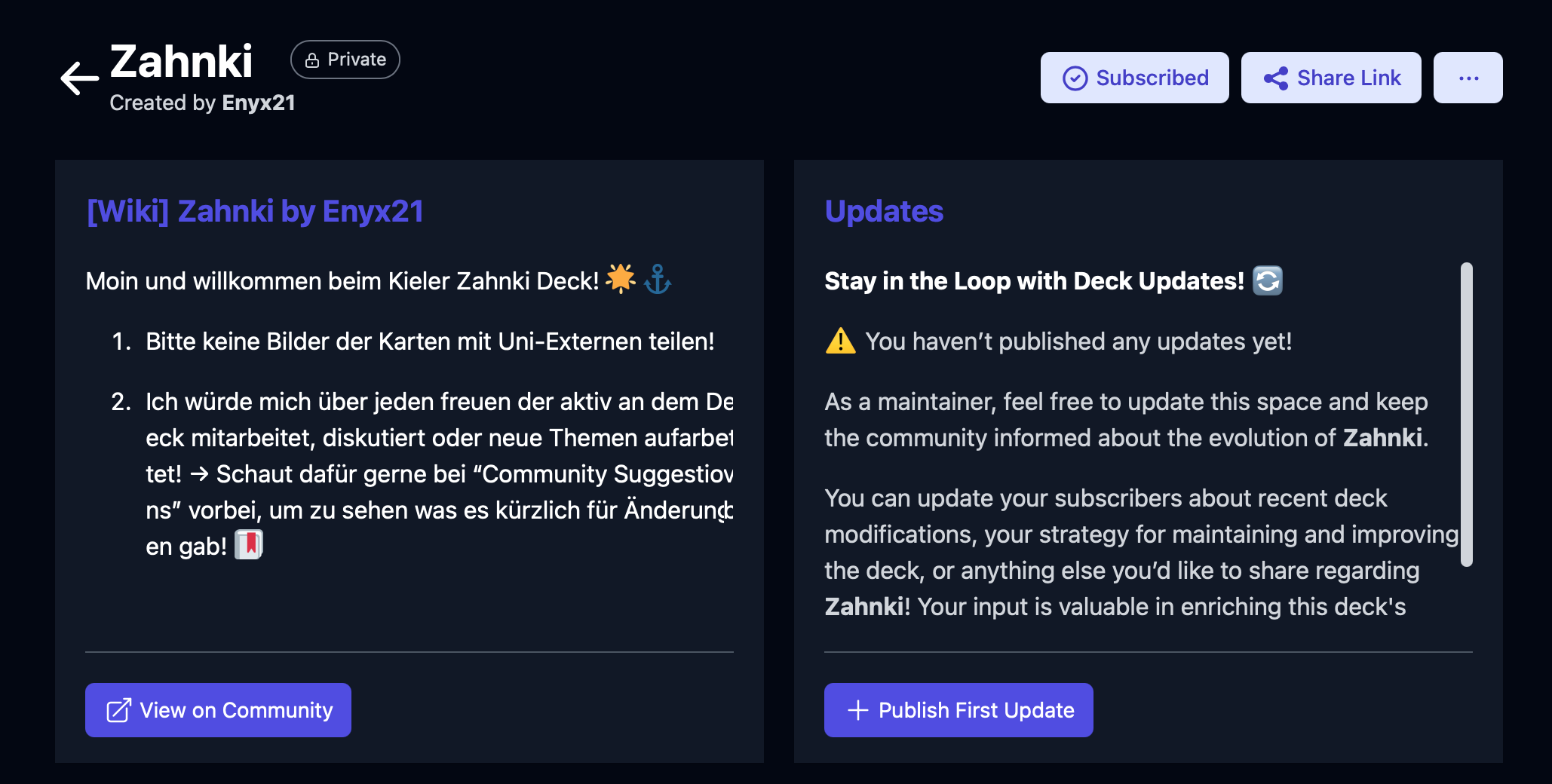Image resolution: width=1552 pixels, height=784 pixels.
Task: Toggle subscription via the Subscribed label
Action: point(1152,78)
